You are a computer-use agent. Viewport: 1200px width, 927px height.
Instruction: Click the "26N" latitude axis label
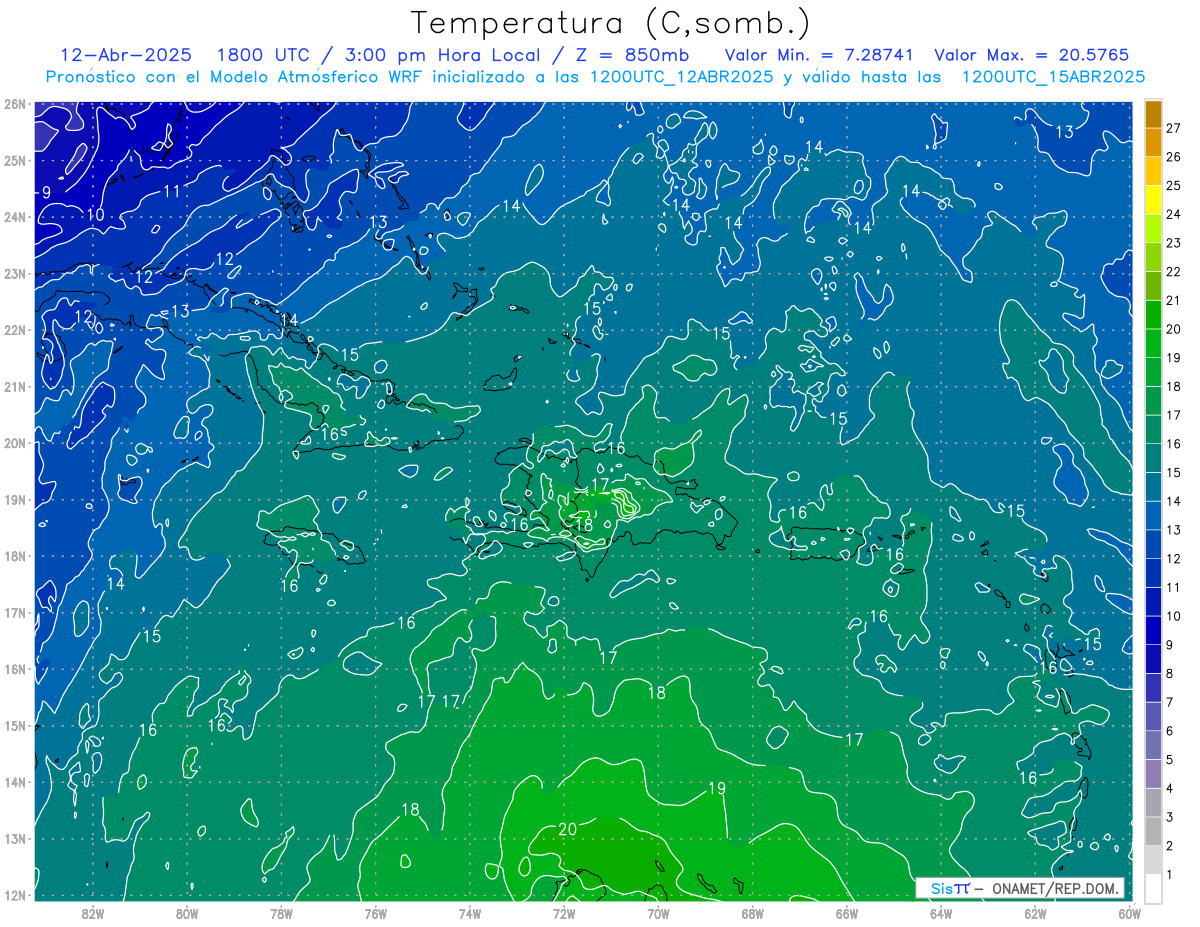[14, 104]
